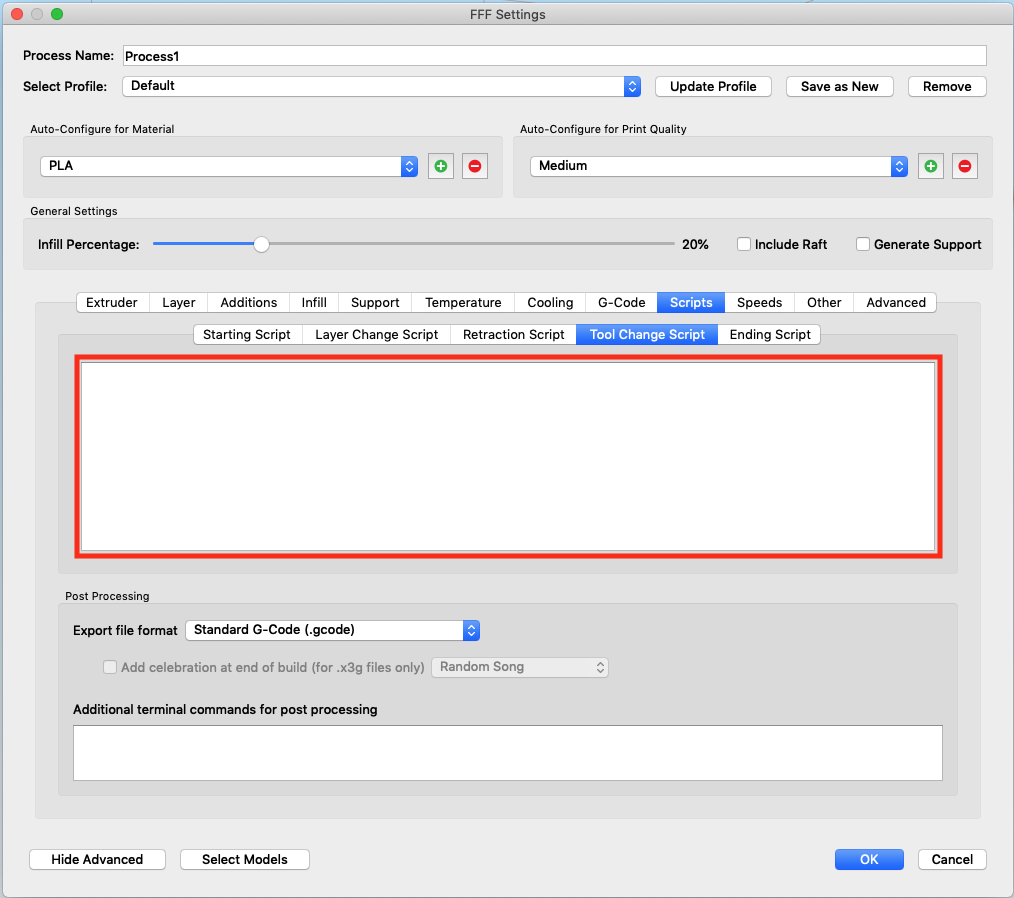Screen dimensions: 1014x898
Task: Open the Layer Change Script sub-tab
Action: tap(376, 334)
